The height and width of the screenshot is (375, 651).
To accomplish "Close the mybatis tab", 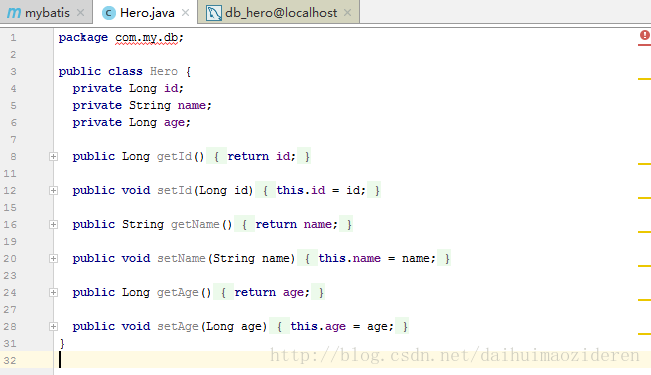I will coord(81,13).
